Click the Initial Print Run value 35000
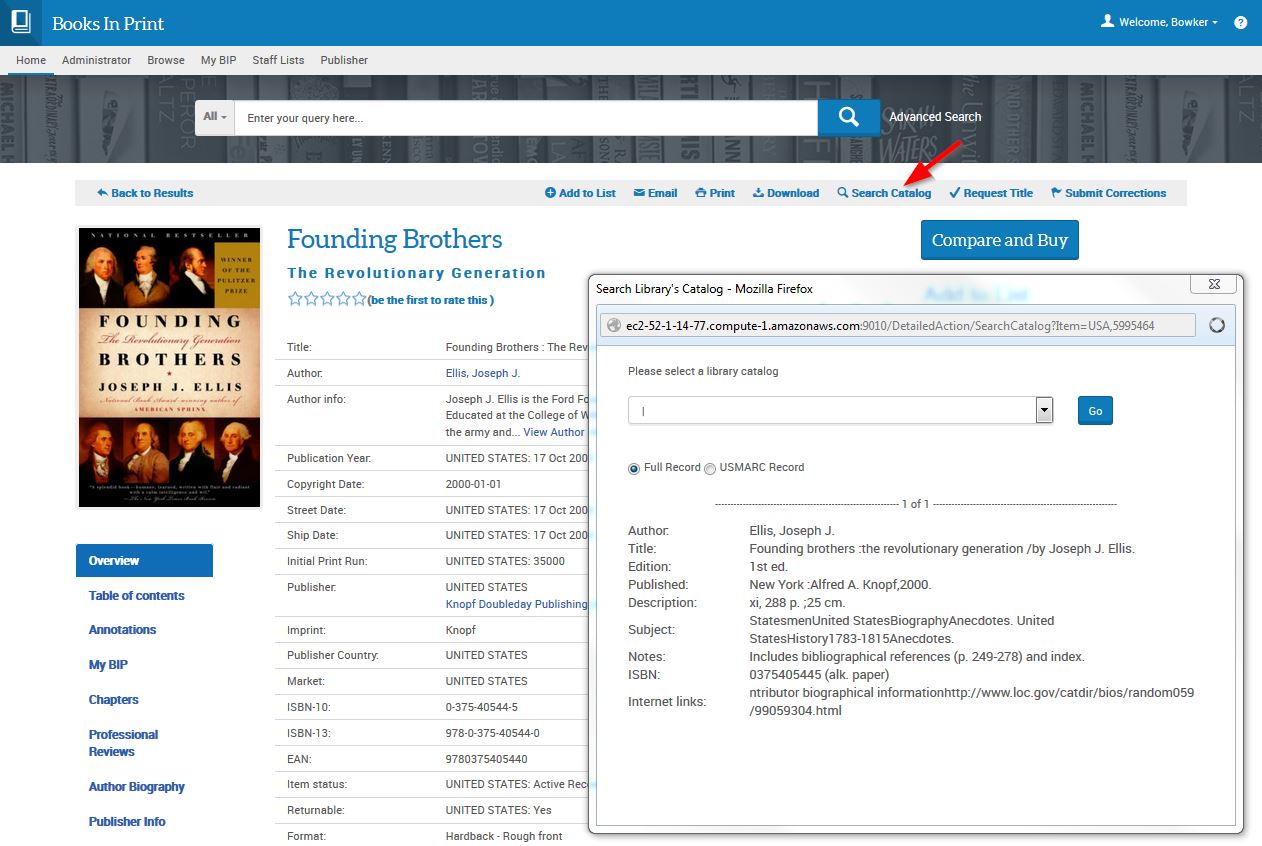This screenshot has width=1262, height=846. pos(505,561)
